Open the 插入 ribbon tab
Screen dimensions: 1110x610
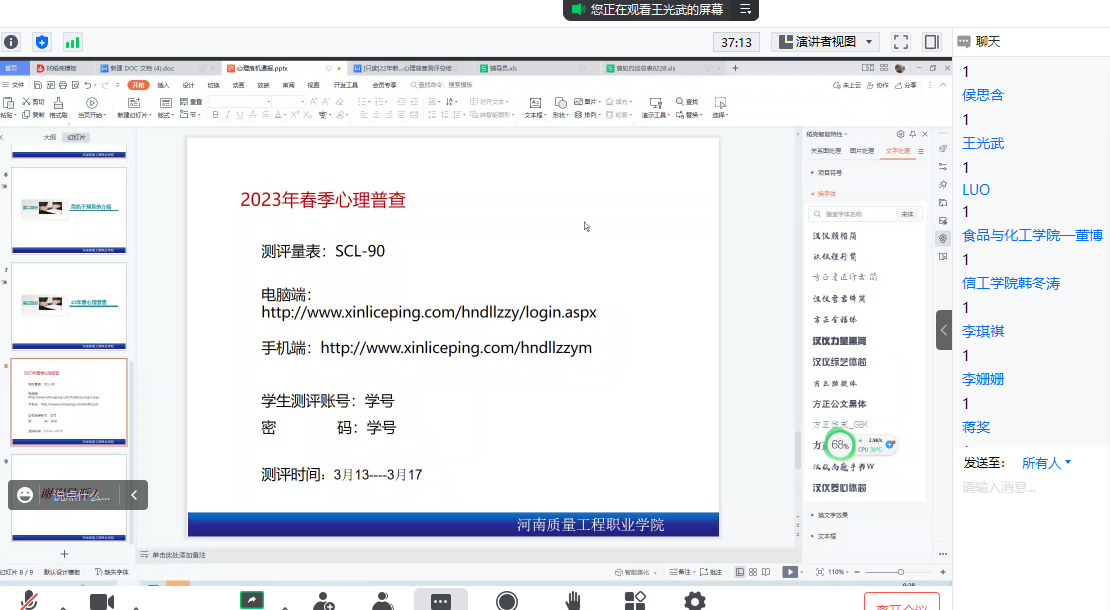click(163, 85)
